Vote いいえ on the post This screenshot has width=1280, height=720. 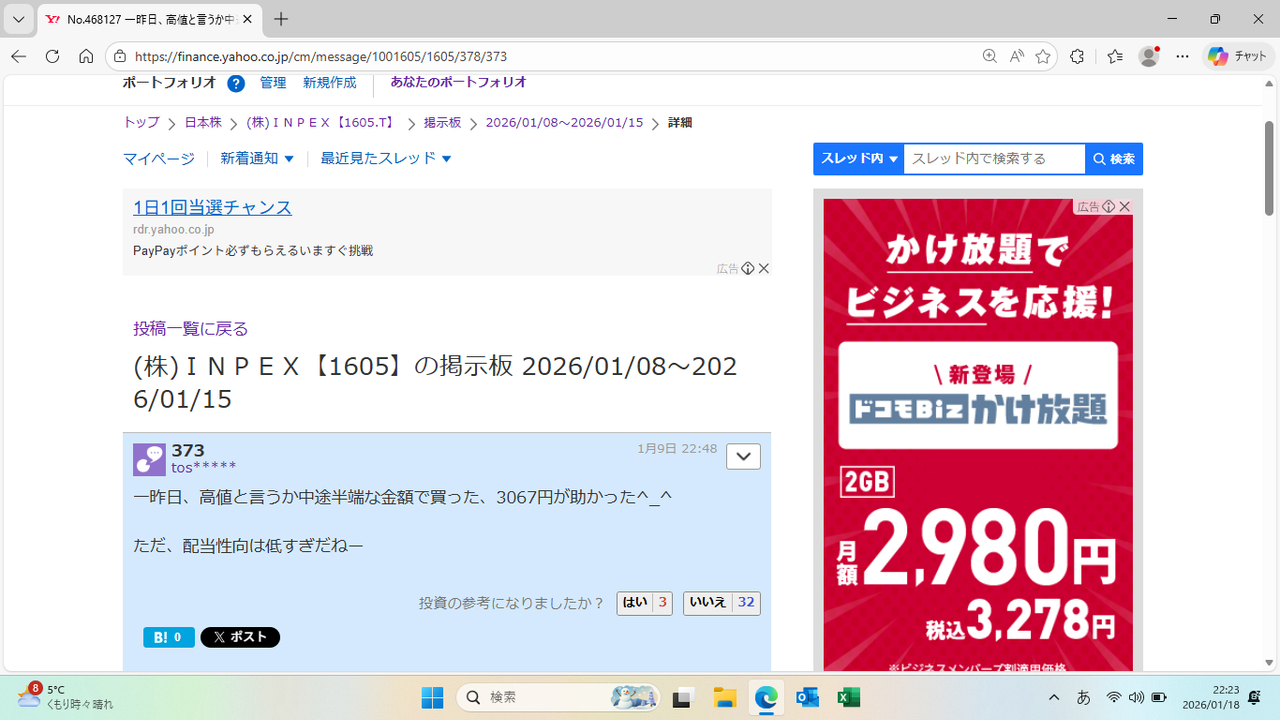721,603
